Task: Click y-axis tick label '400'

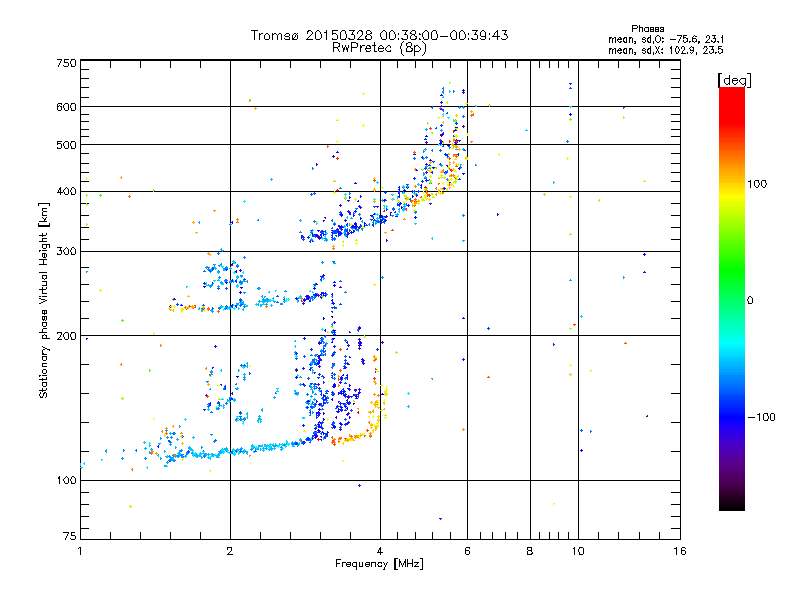Action: click(x=66, y=191)
